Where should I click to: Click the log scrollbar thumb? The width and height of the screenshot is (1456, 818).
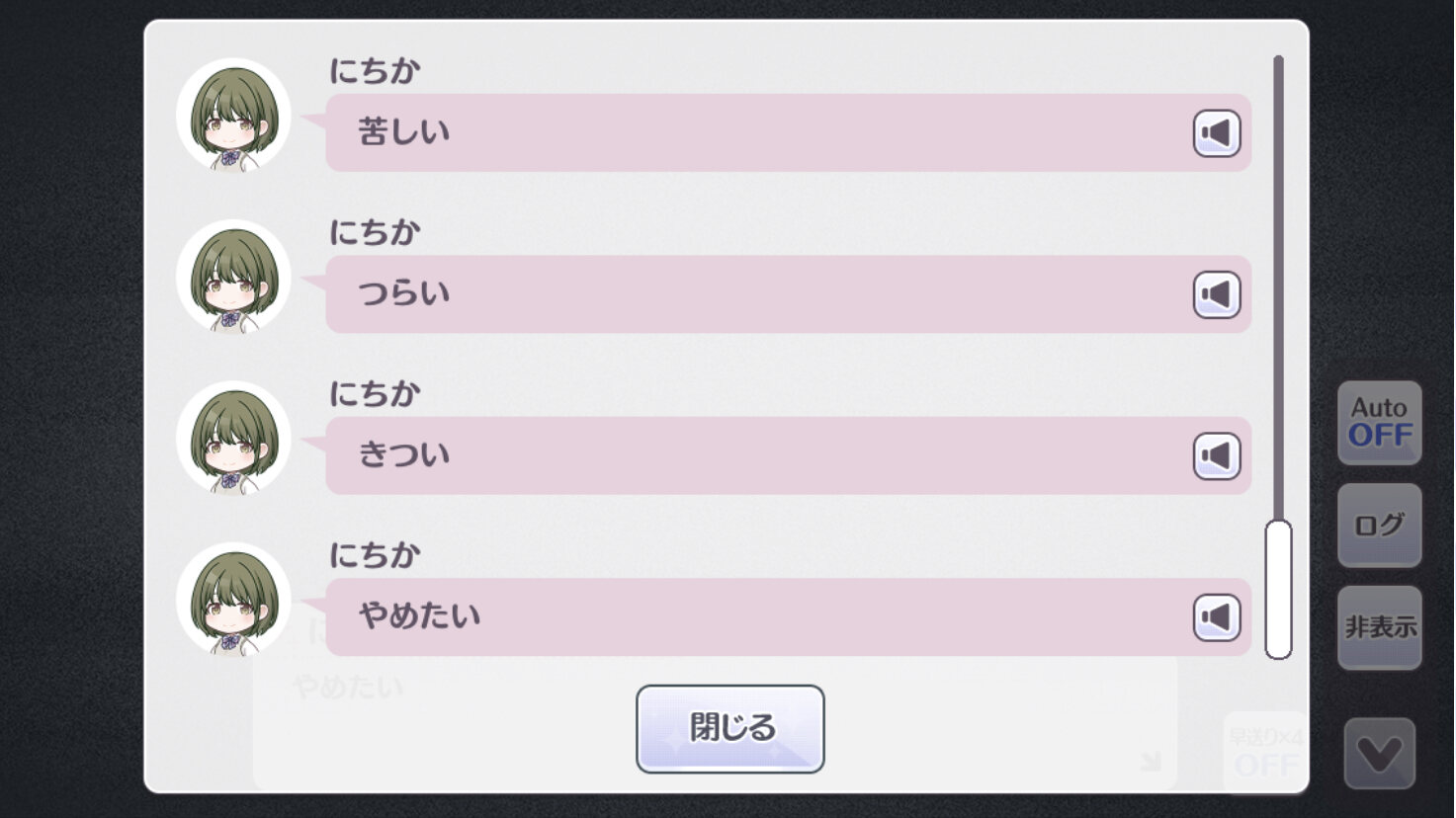click(1278, 589)
